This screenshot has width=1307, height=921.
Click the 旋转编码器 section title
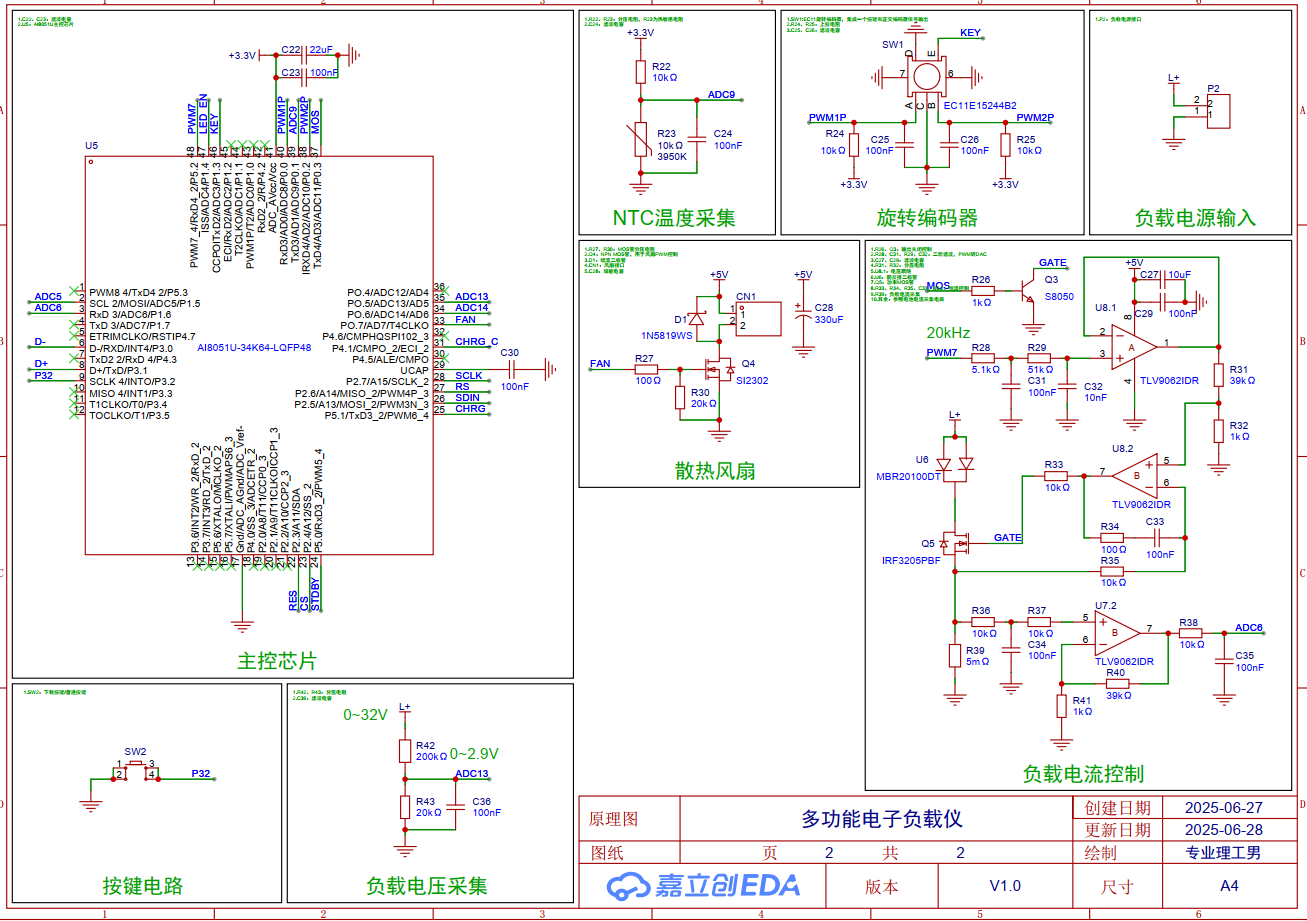927,218
